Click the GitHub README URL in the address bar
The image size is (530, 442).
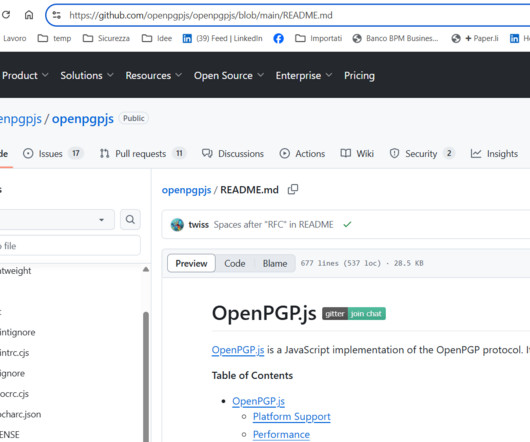coord(201,15)
